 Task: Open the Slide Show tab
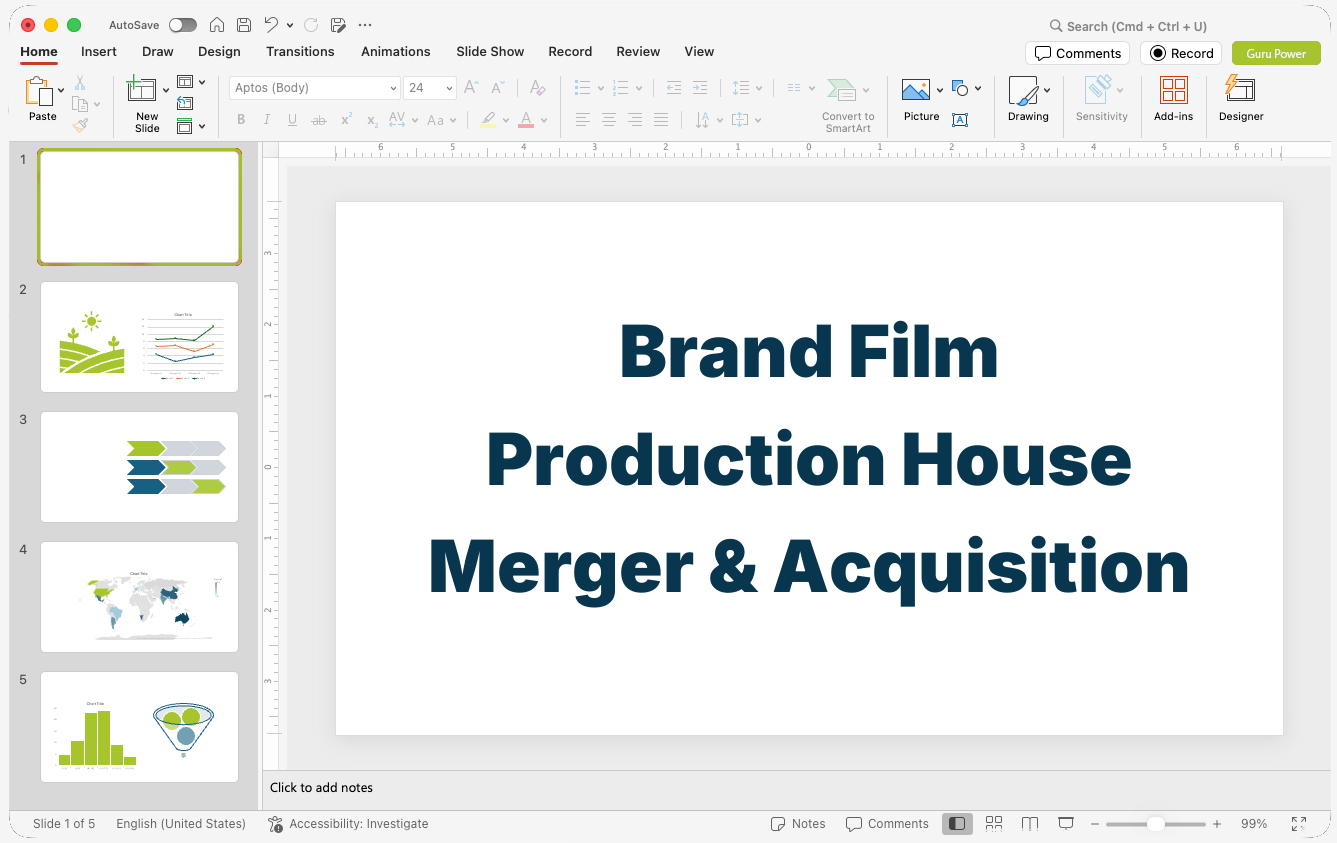tap(490, 52)
